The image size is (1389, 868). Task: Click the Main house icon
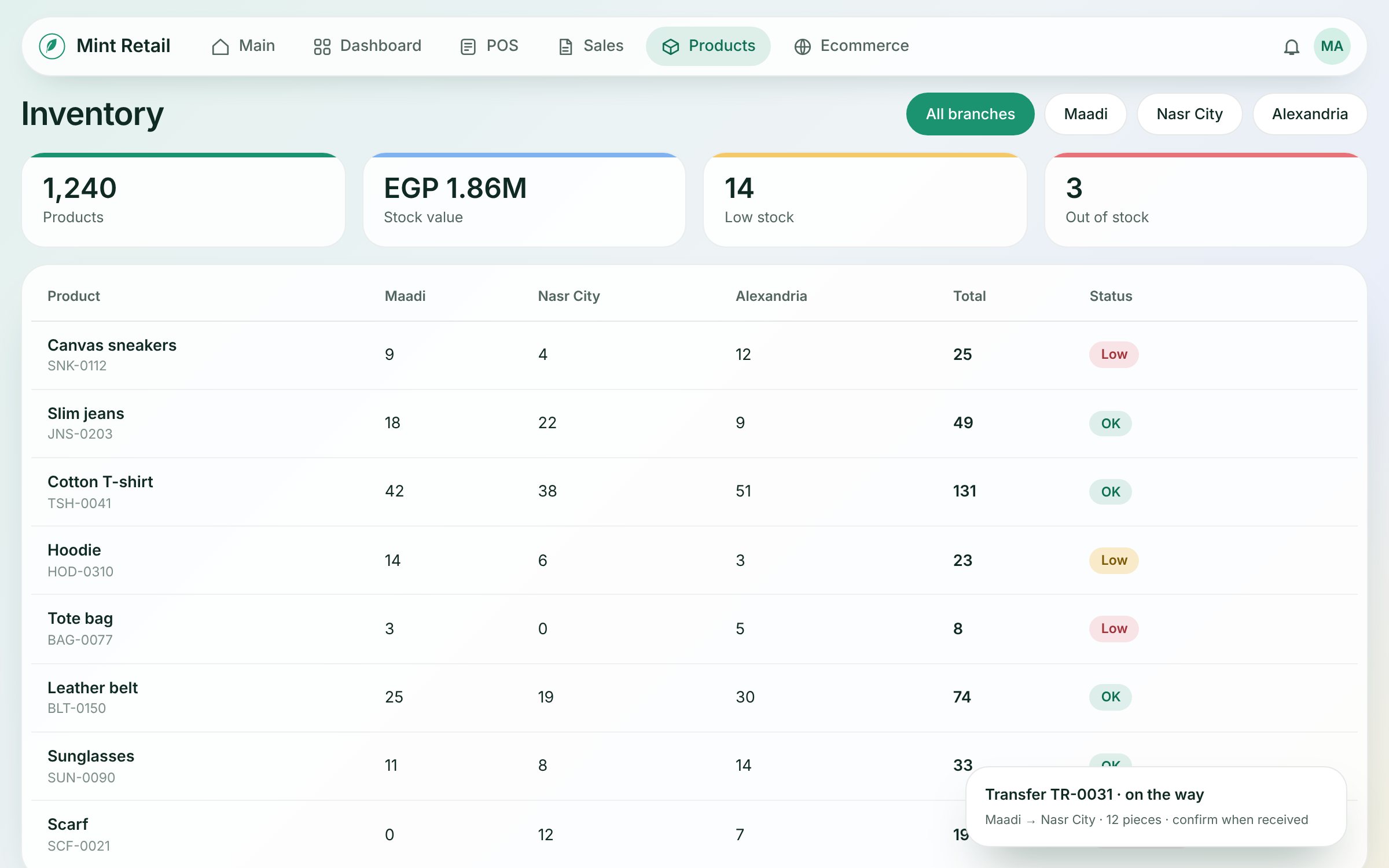point(221,46)
